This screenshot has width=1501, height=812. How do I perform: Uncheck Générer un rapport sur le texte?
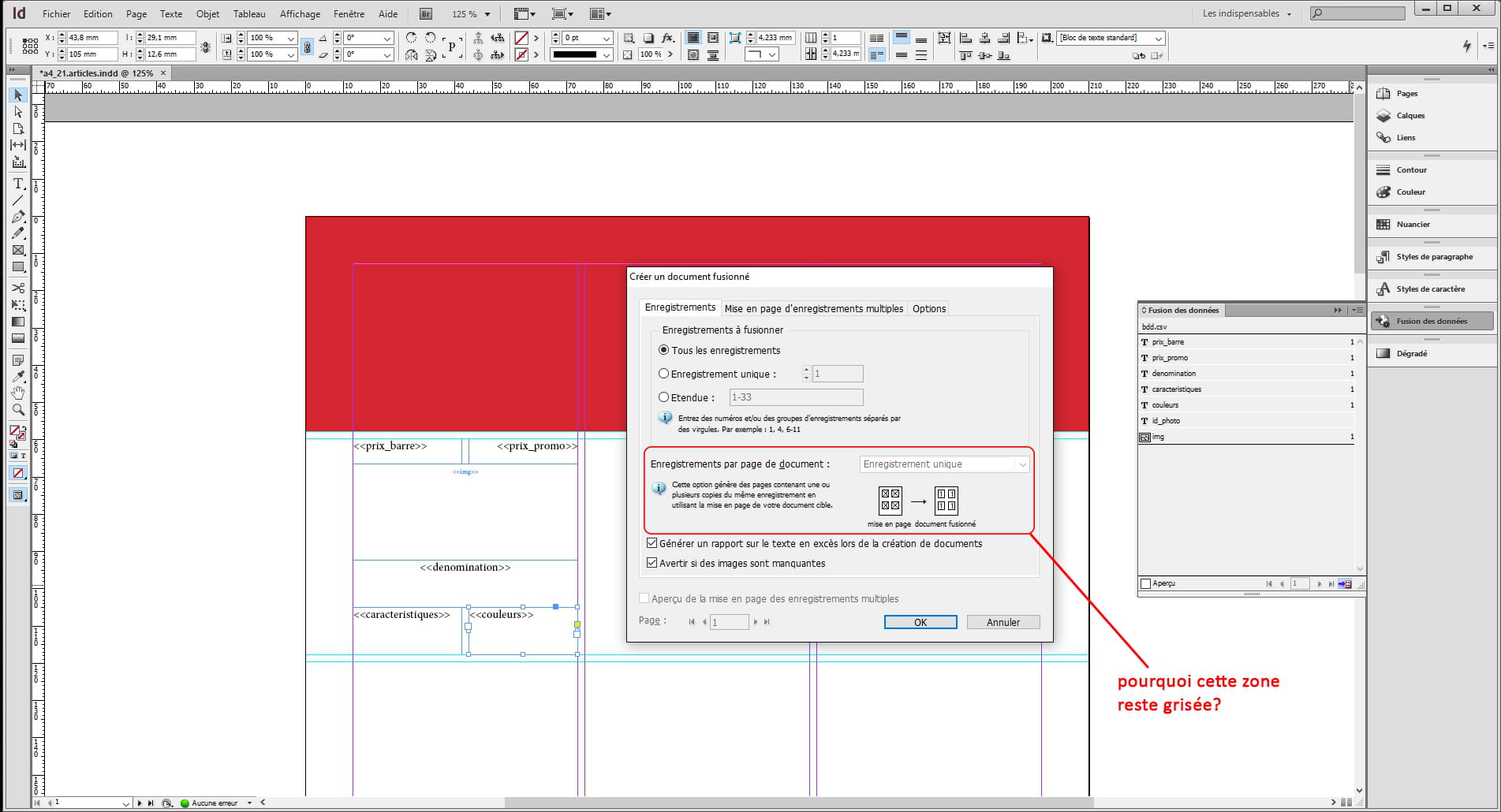pyautogui.click(x=652, y=543)
